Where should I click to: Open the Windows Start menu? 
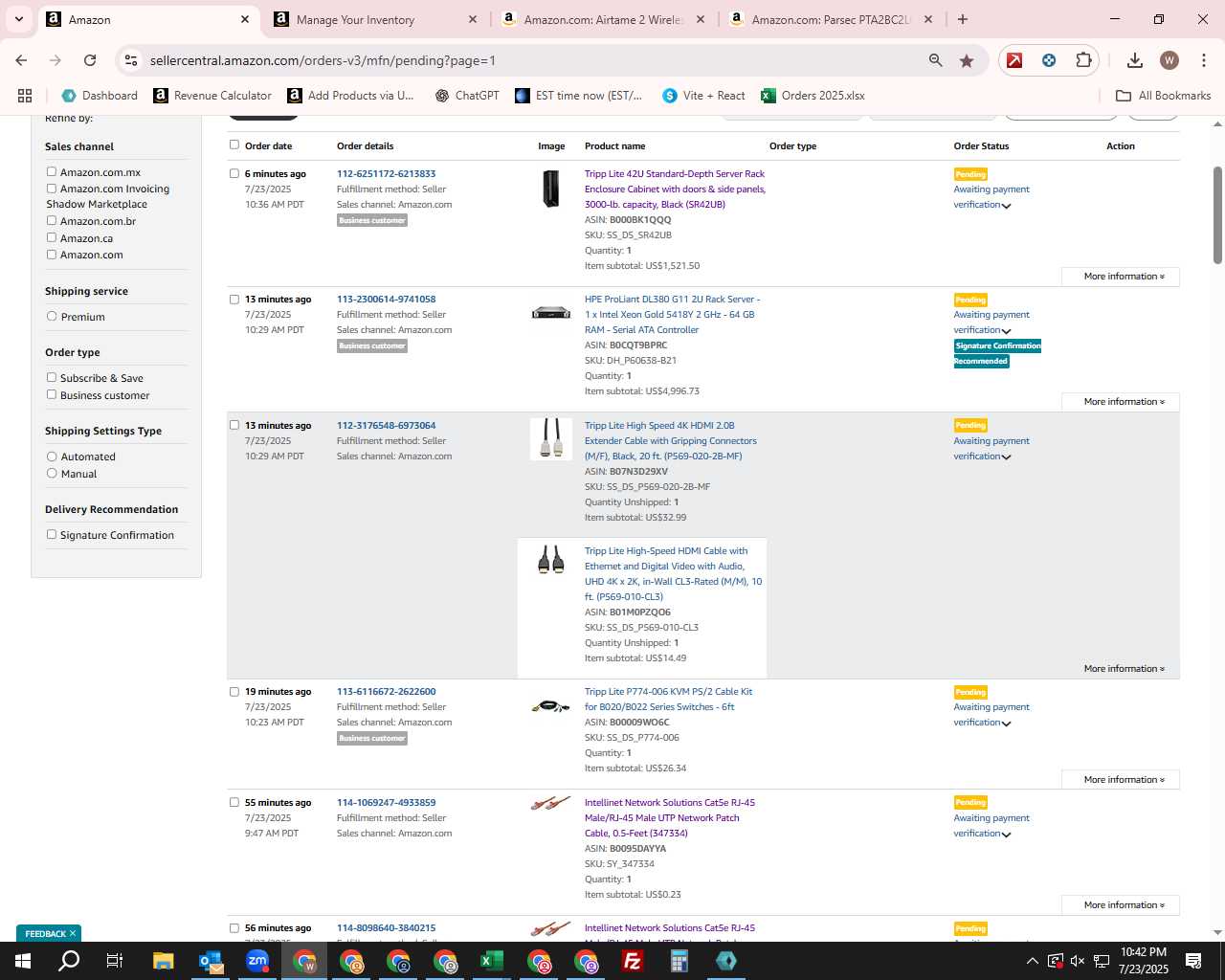[22, 961]
